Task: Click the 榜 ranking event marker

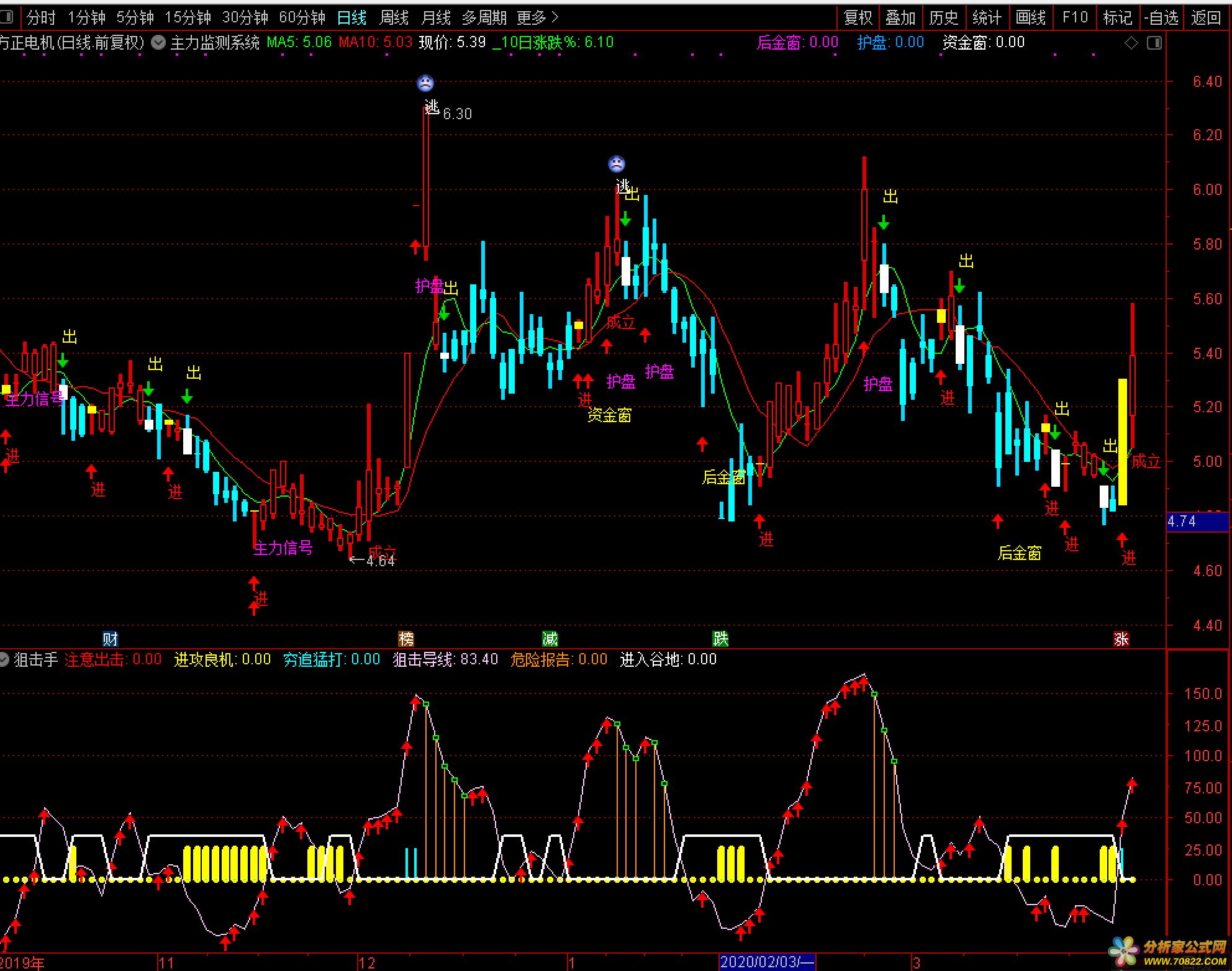Action: [x=406, y=639]
